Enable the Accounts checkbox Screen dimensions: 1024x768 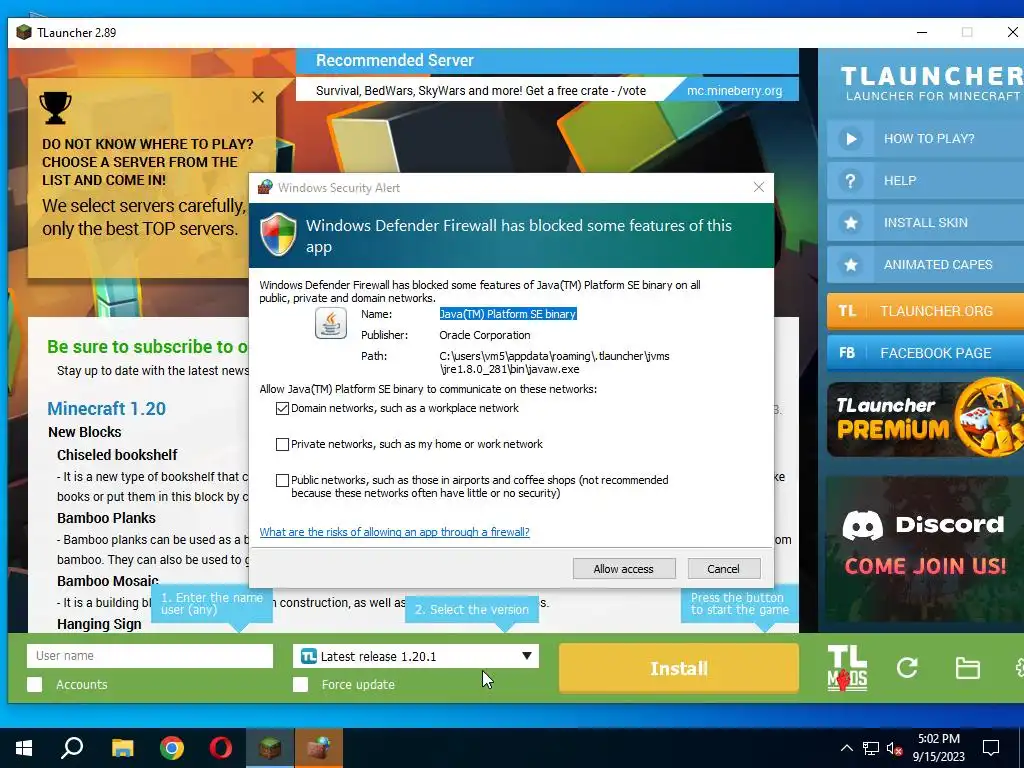(35, 684)
